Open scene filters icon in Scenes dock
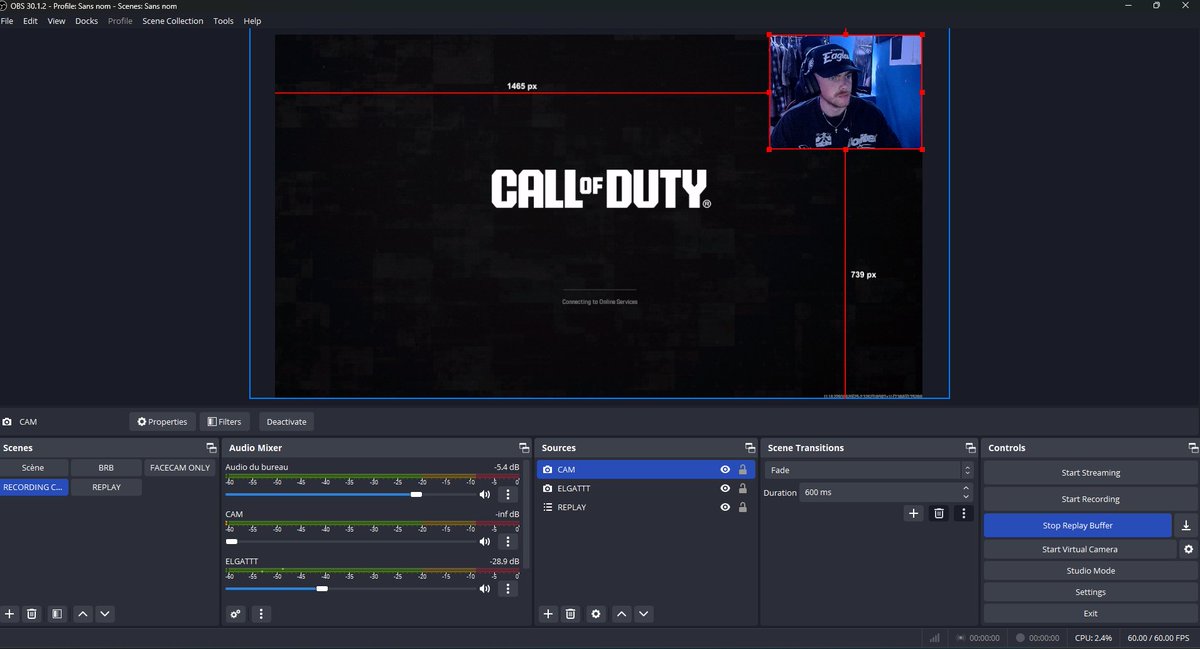Screen dimensions: 1200x649 click(57, 614)
